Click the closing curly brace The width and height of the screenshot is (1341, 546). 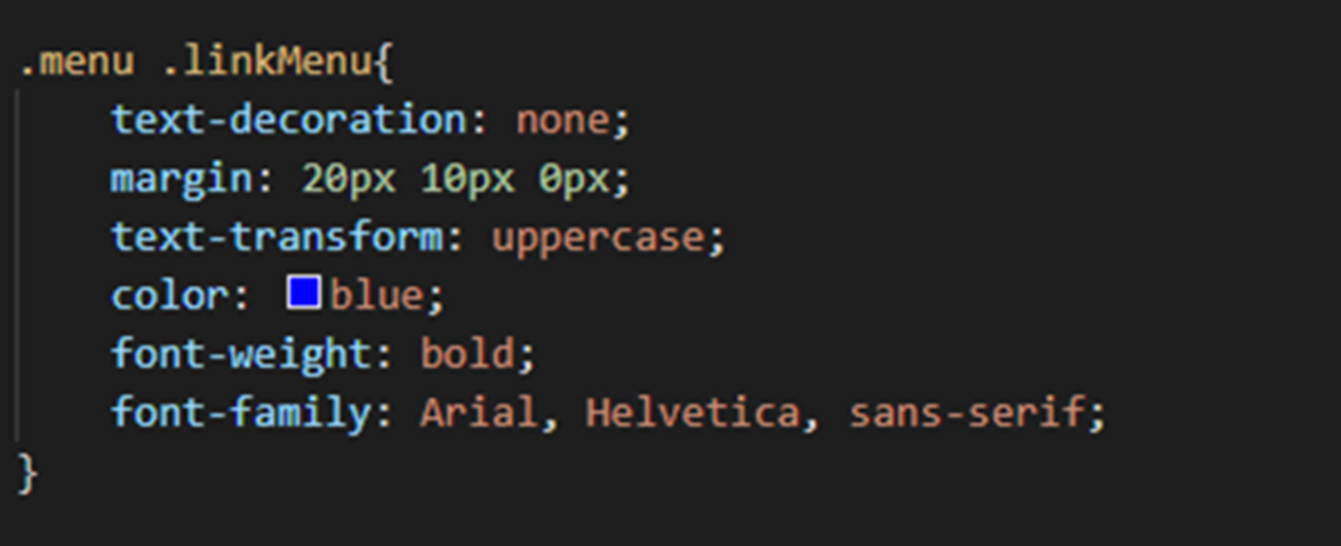28,472
